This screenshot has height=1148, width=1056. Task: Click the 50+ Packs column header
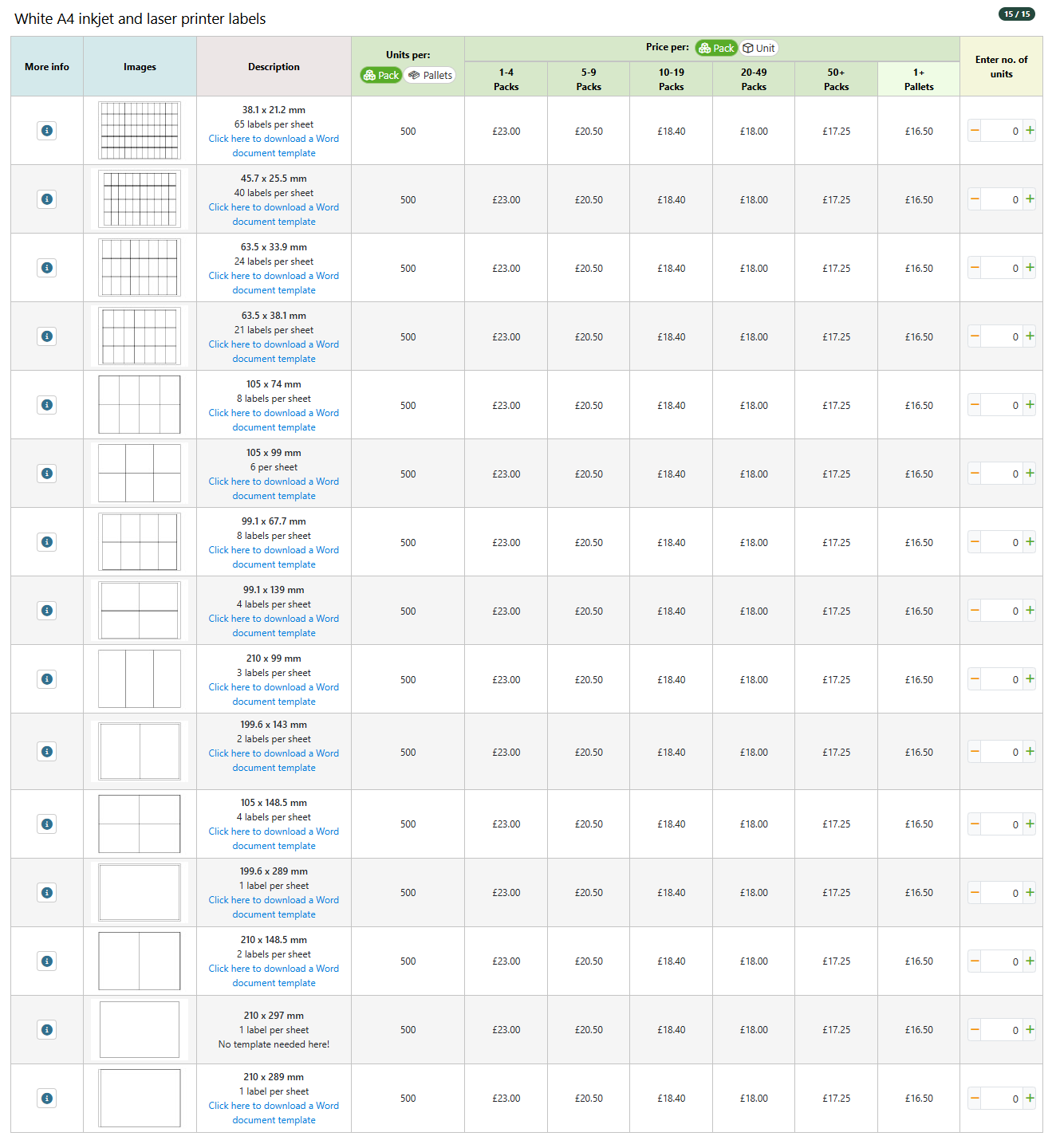[x=836, y=79]
